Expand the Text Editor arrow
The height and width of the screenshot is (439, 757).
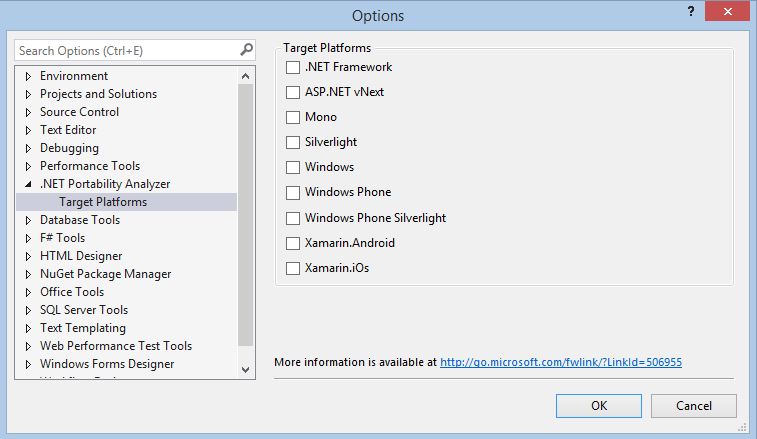coord(28,130)
